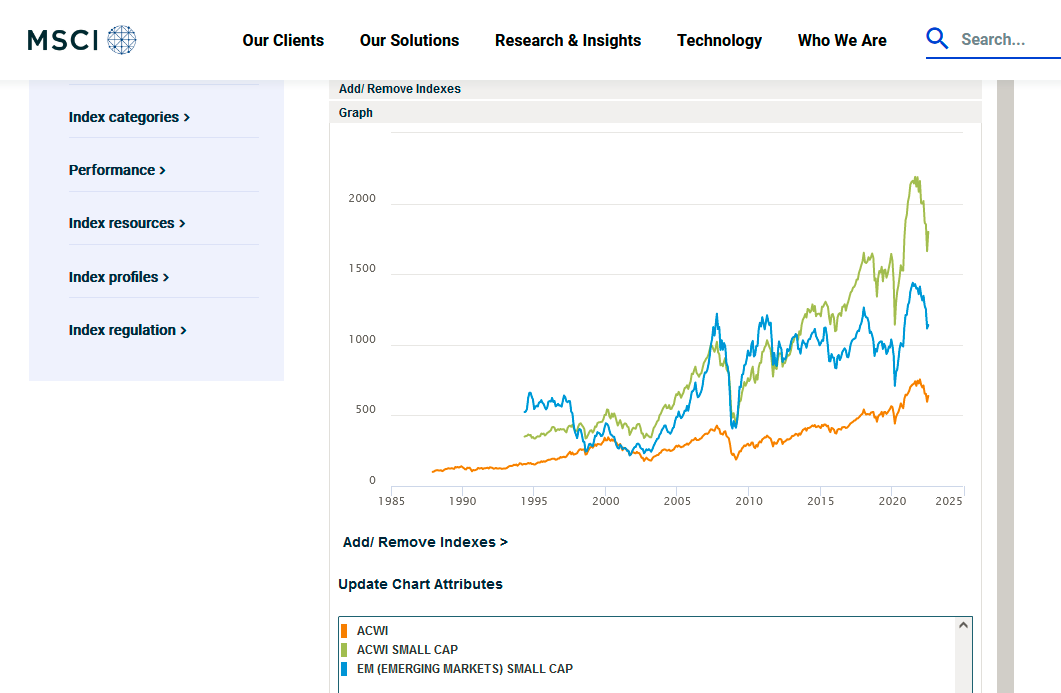The width and height of the screenshot is (1061, 693).
Task: Expand Index resources in sidebar
Action: [x=127, y=223]
